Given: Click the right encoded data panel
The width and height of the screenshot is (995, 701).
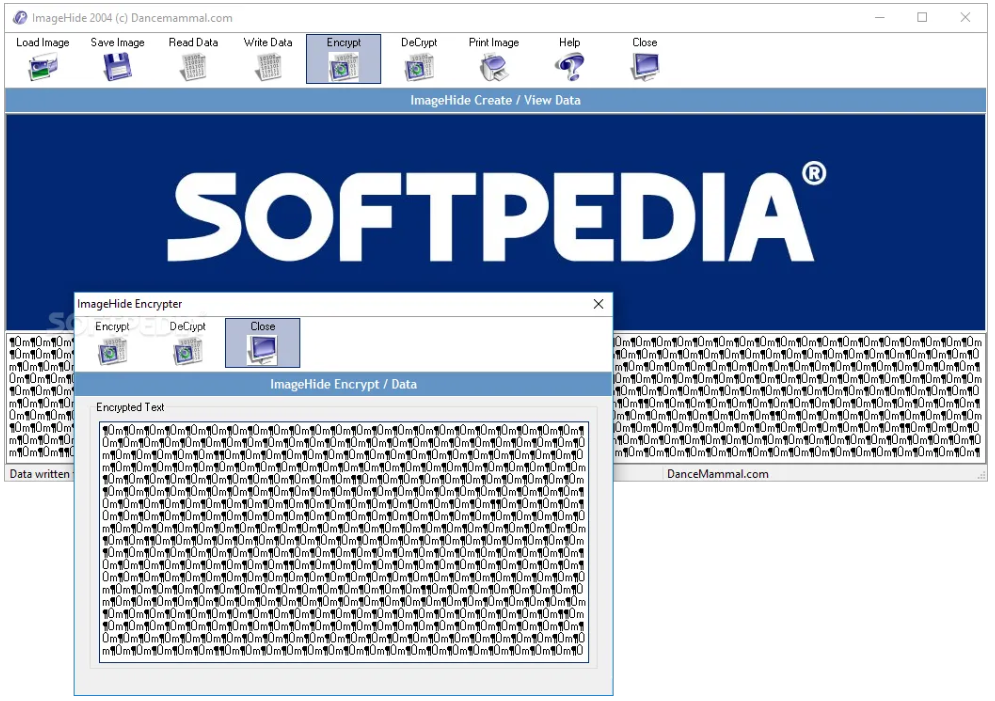Looking at the screenshot, I should pos(800,400).
